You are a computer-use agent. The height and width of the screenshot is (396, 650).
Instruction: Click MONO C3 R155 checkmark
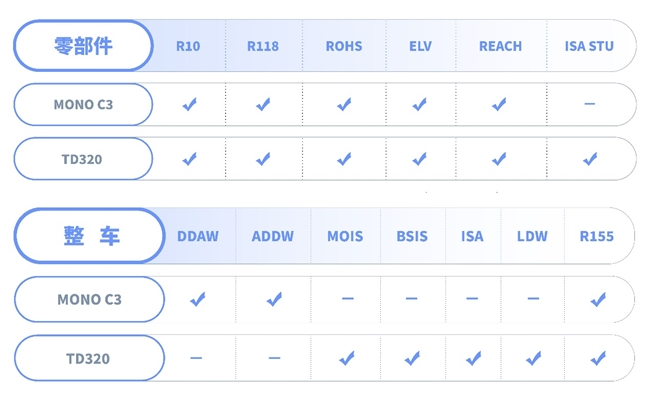click(x=598, y=299)
